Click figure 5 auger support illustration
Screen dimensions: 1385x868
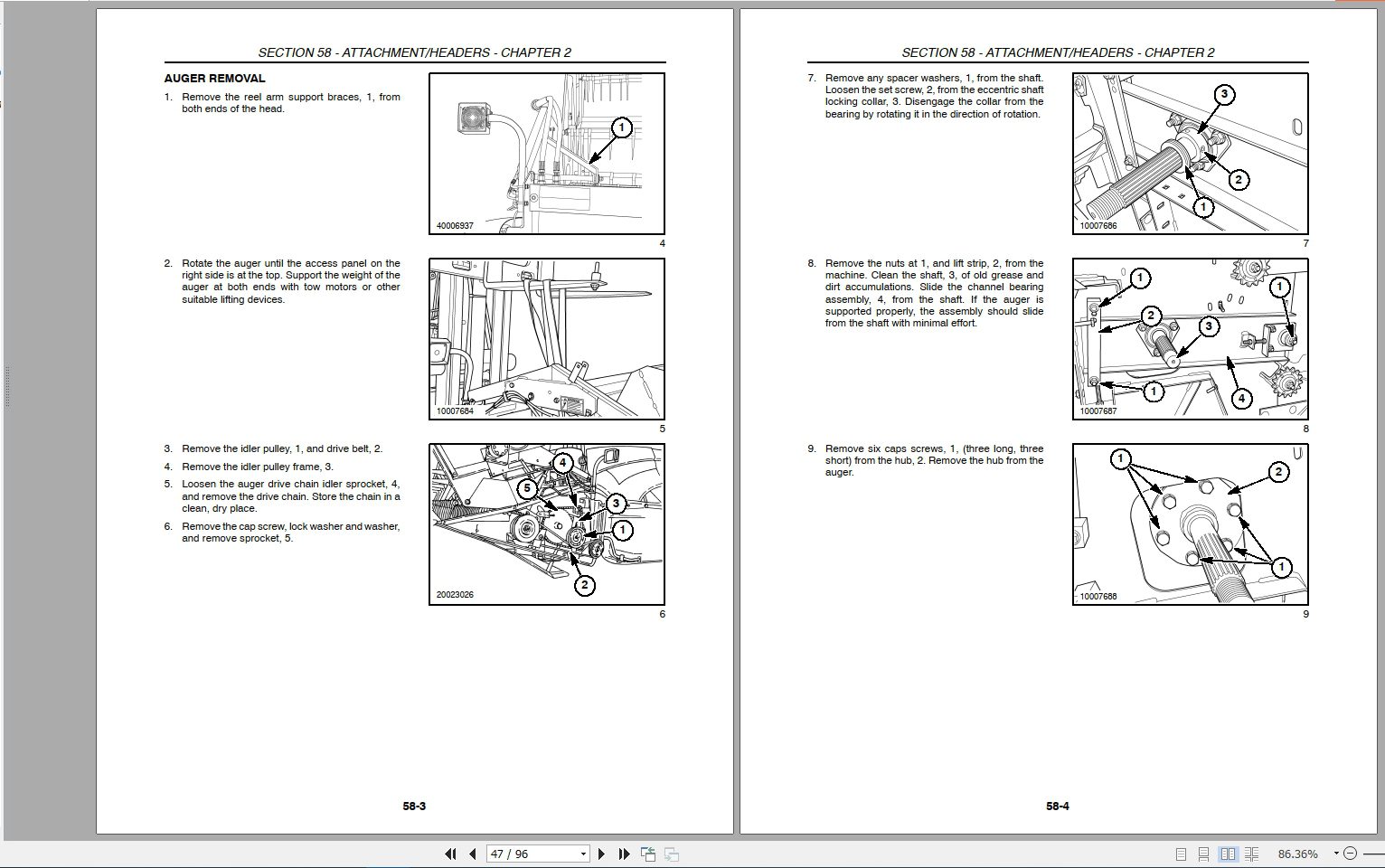point(547,339)
